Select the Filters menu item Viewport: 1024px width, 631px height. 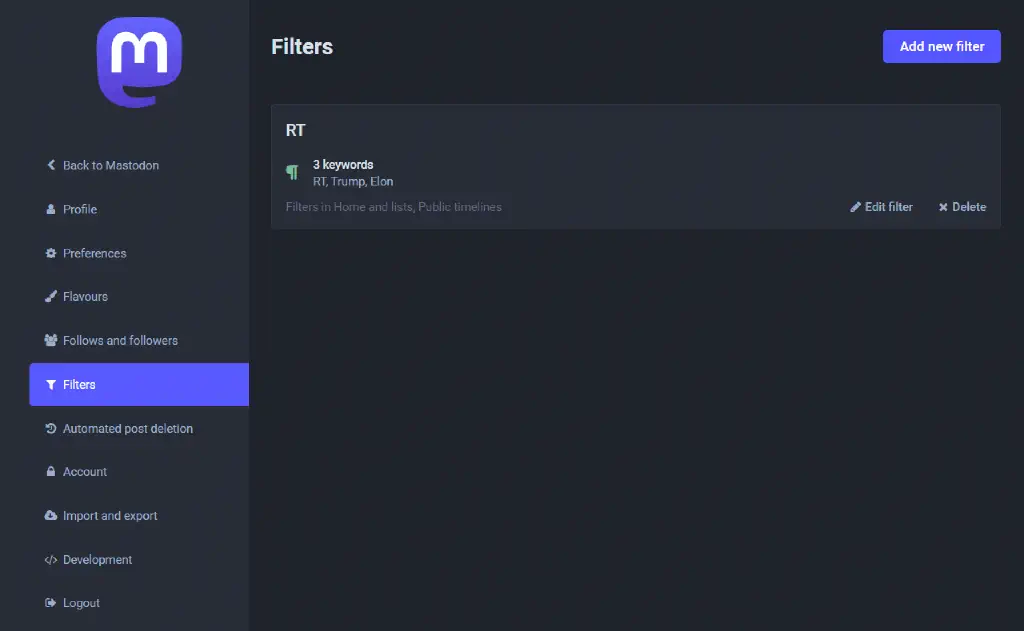(139, 385)
